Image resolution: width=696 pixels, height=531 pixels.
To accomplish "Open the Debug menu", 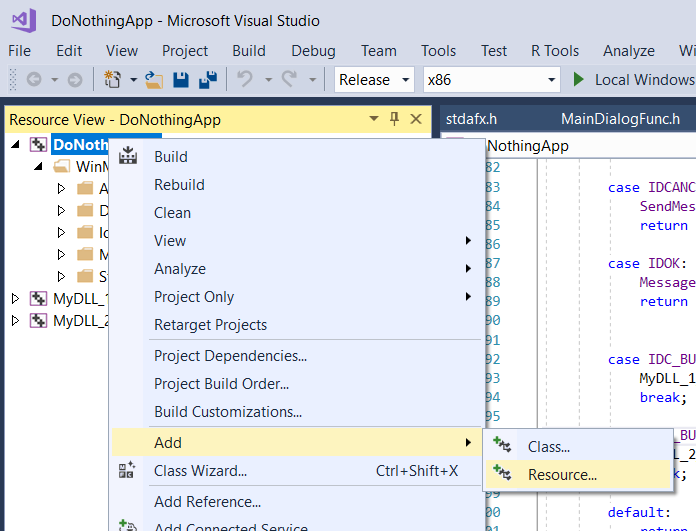I will pyautogui.click(x=313, y=51).
